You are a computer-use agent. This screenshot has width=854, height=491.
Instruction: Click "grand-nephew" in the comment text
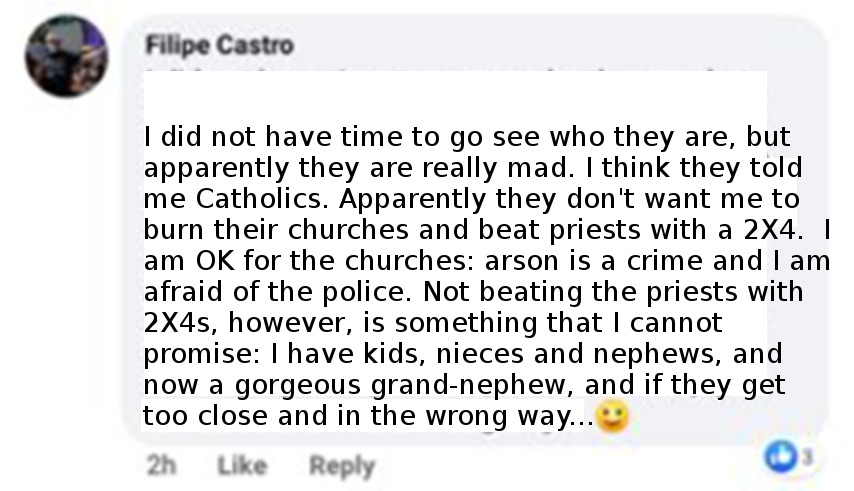(473, 386)
